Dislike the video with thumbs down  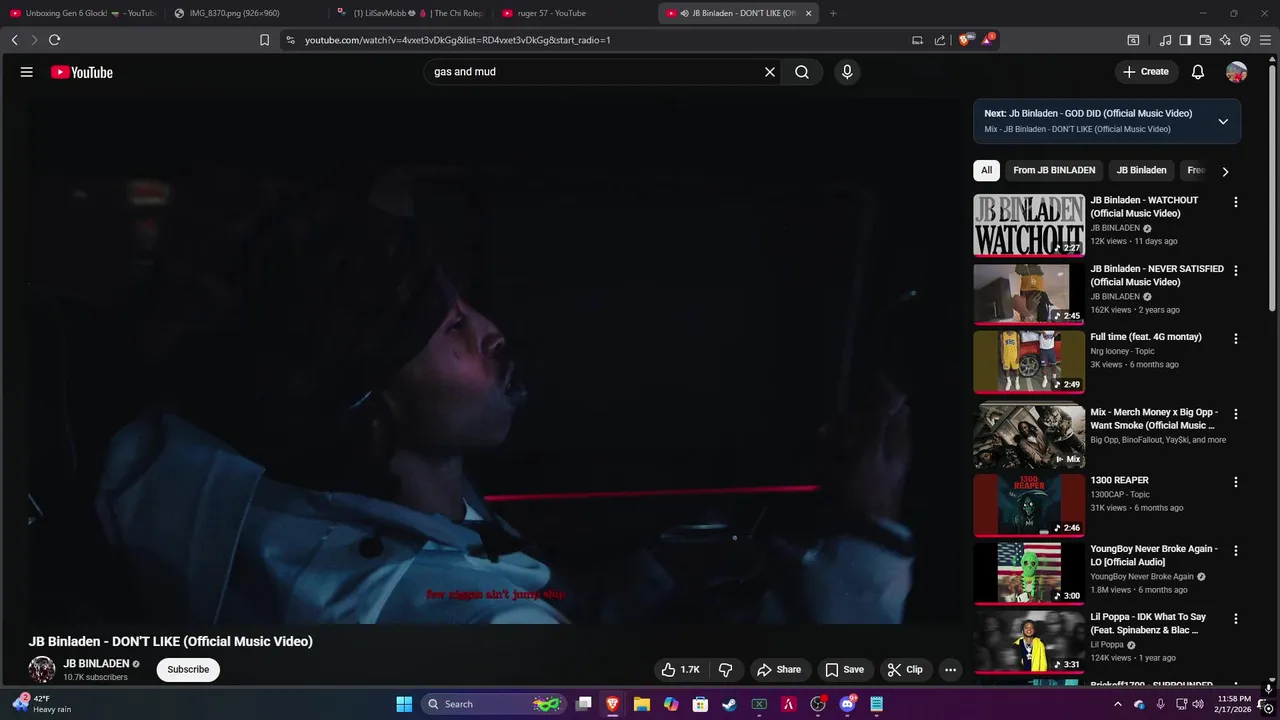(726, 670)
